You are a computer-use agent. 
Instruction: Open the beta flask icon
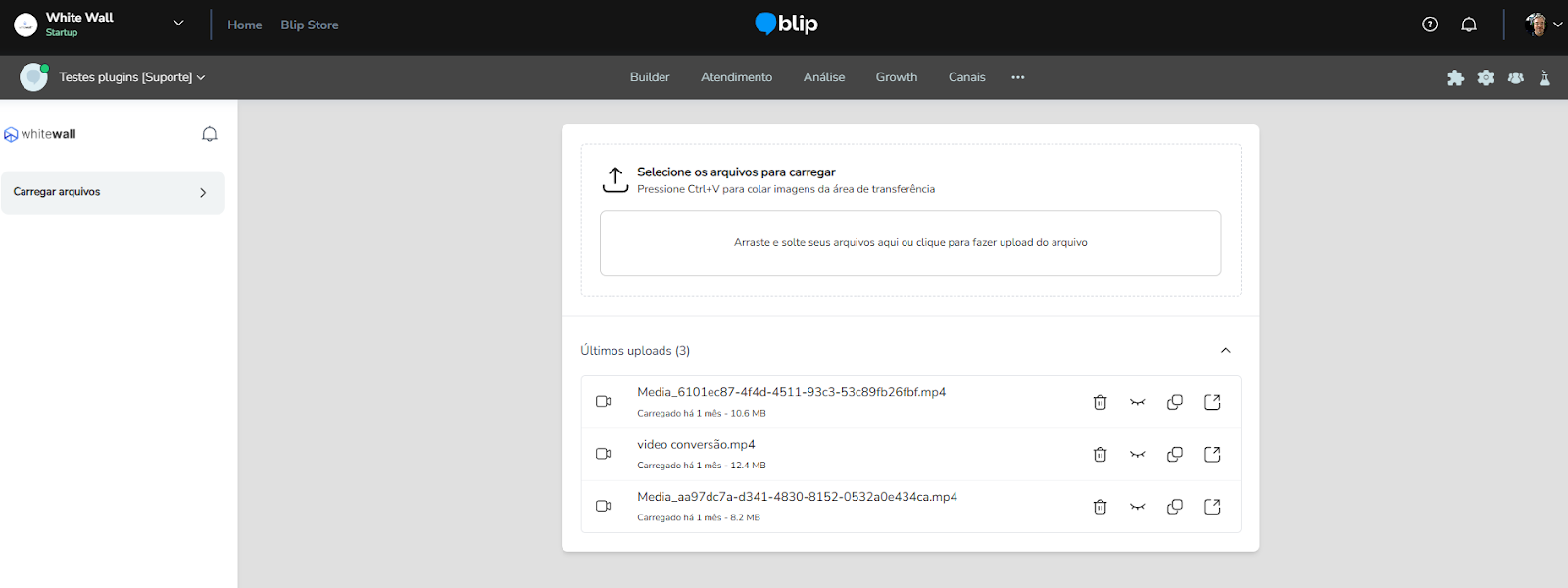(x=1544, y=78)
